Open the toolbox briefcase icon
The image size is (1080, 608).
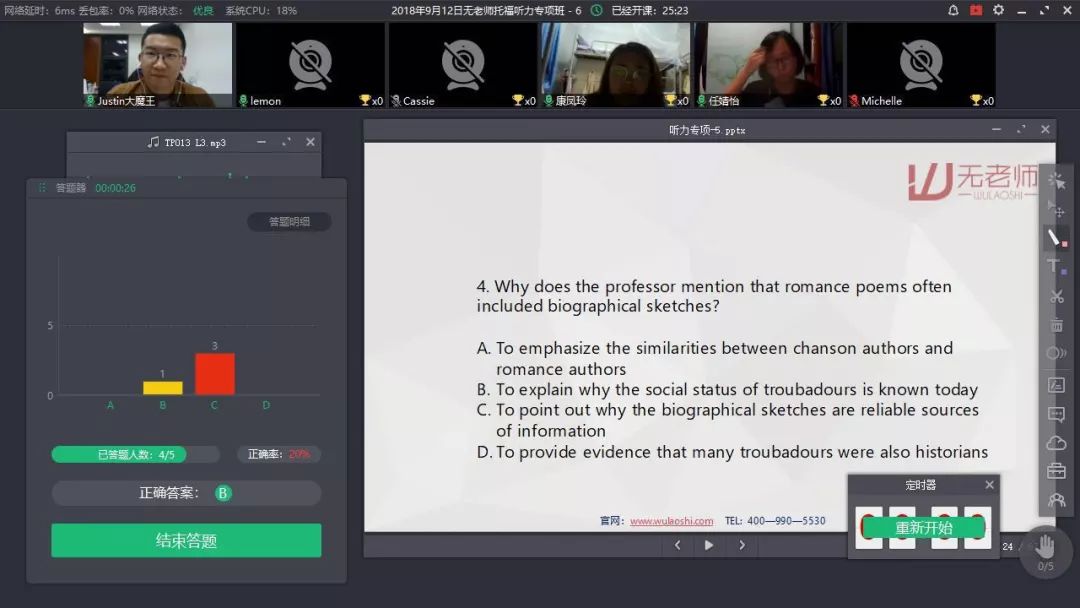click(x=1056, y=471)
